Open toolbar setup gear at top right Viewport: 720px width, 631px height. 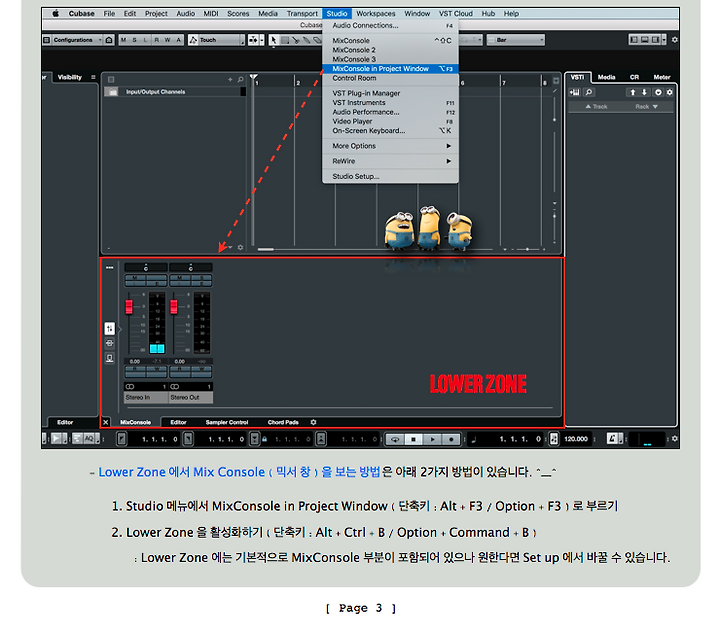[x=675, y=40]
